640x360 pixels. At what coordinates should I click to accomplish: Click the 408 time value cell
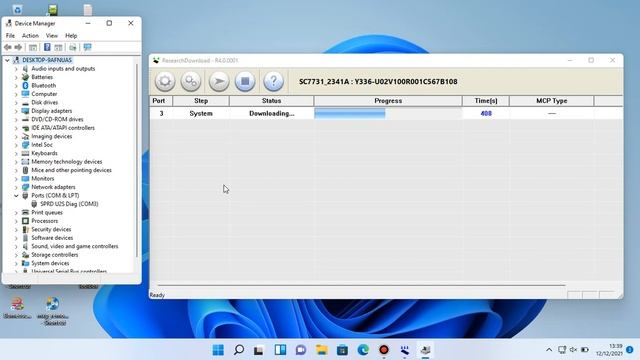coord(486,113)
